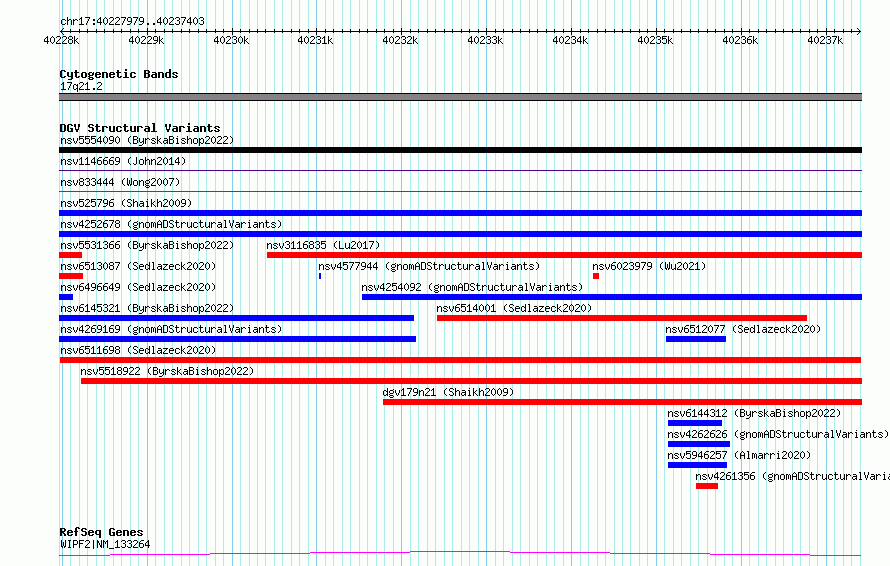
Task: Click the blue nsv4254092 variant bar
Action: pyautogui.click(x=612, y=297)
